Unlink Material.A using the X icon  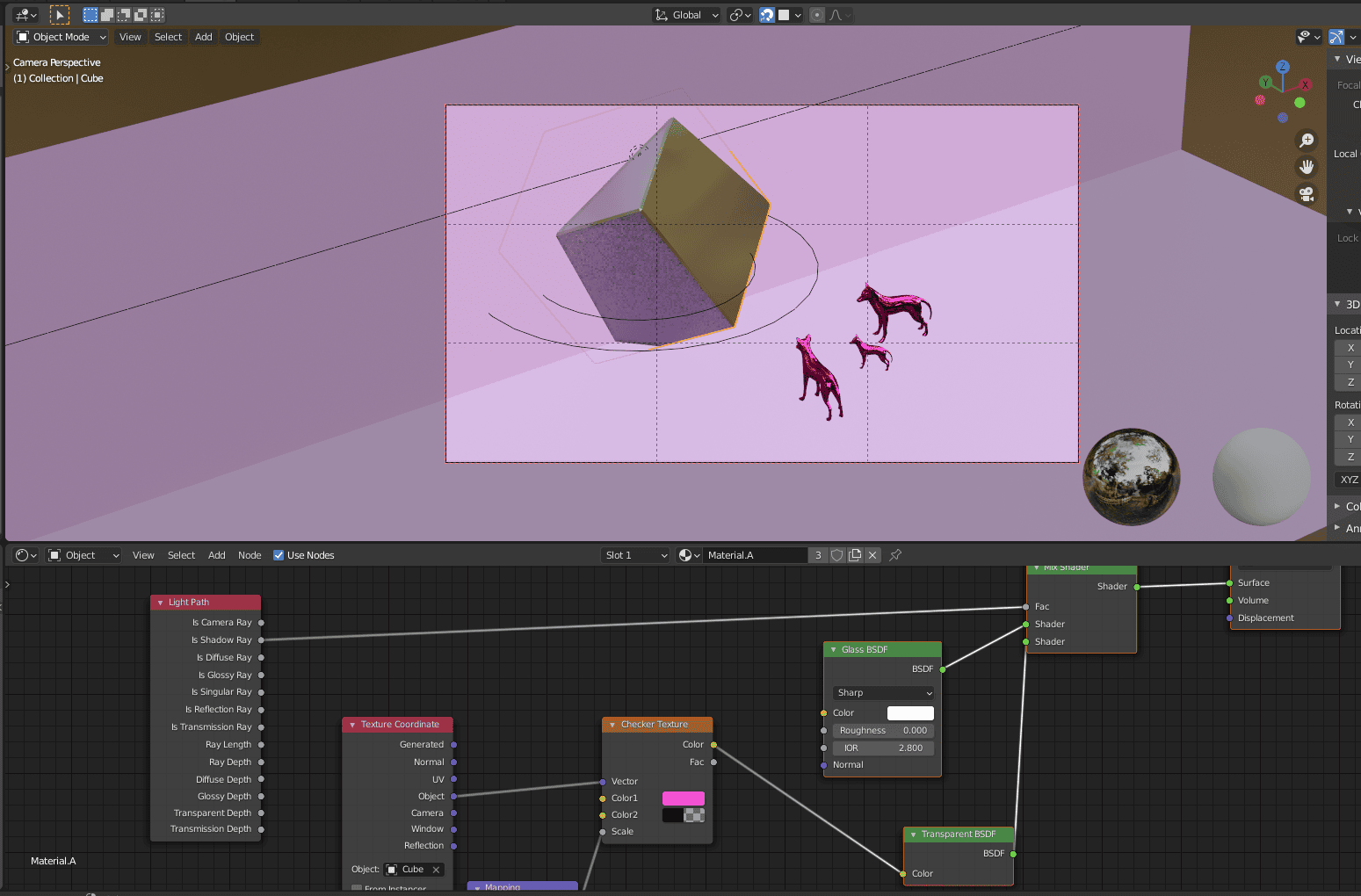pyautogui.click(x=872, y=555)
